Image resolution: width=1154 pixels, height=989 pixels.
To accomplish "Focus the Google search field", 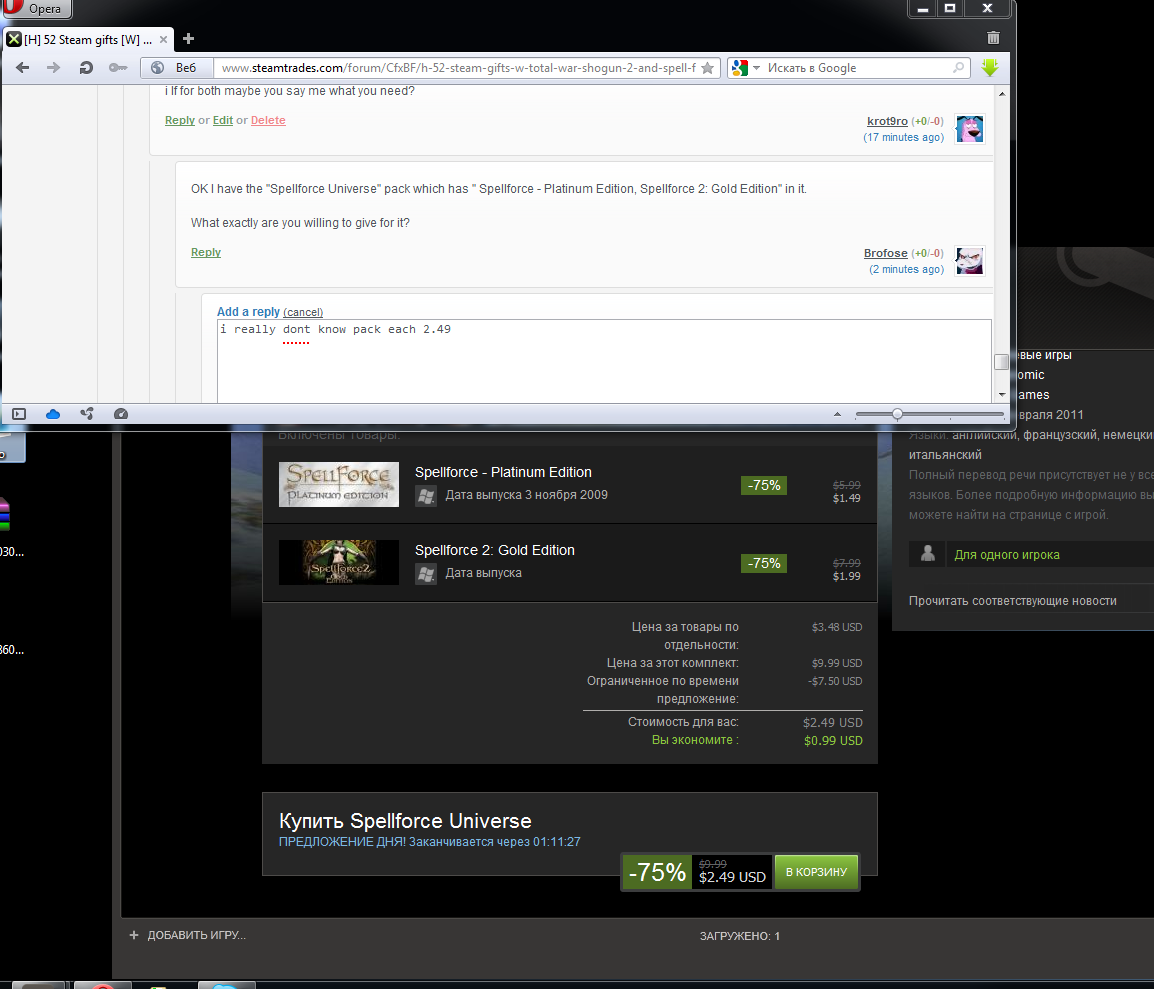I will 857,68.
